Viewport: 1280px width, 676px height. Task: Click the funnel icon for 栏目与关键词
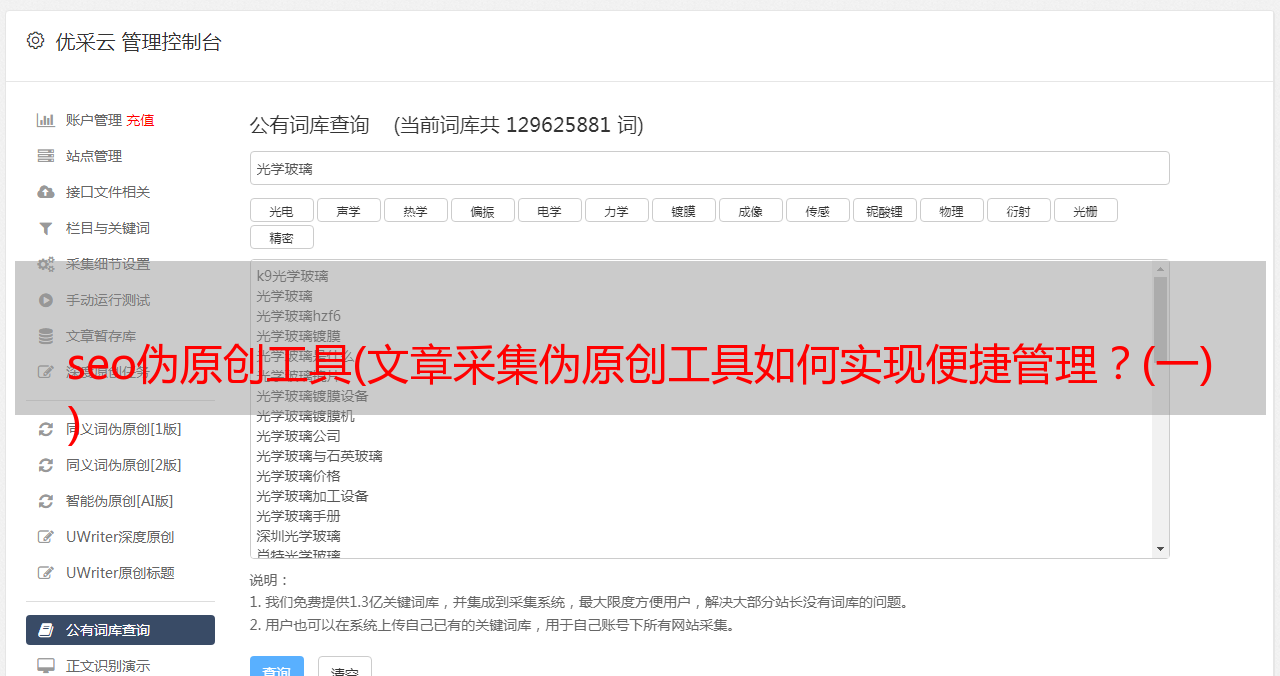tap(46, 228)
